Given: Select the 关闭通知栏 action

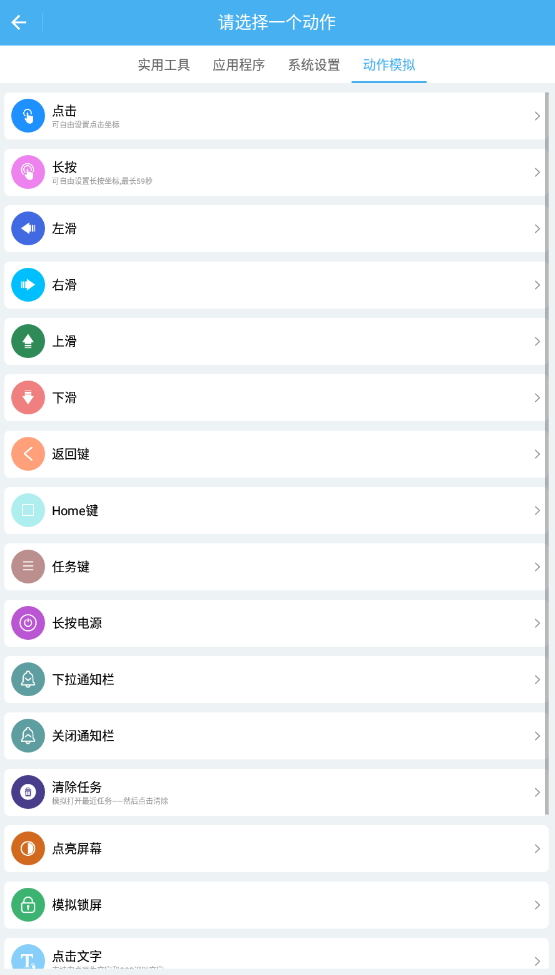Looking at the screenshot, I should tap(276, 736).
